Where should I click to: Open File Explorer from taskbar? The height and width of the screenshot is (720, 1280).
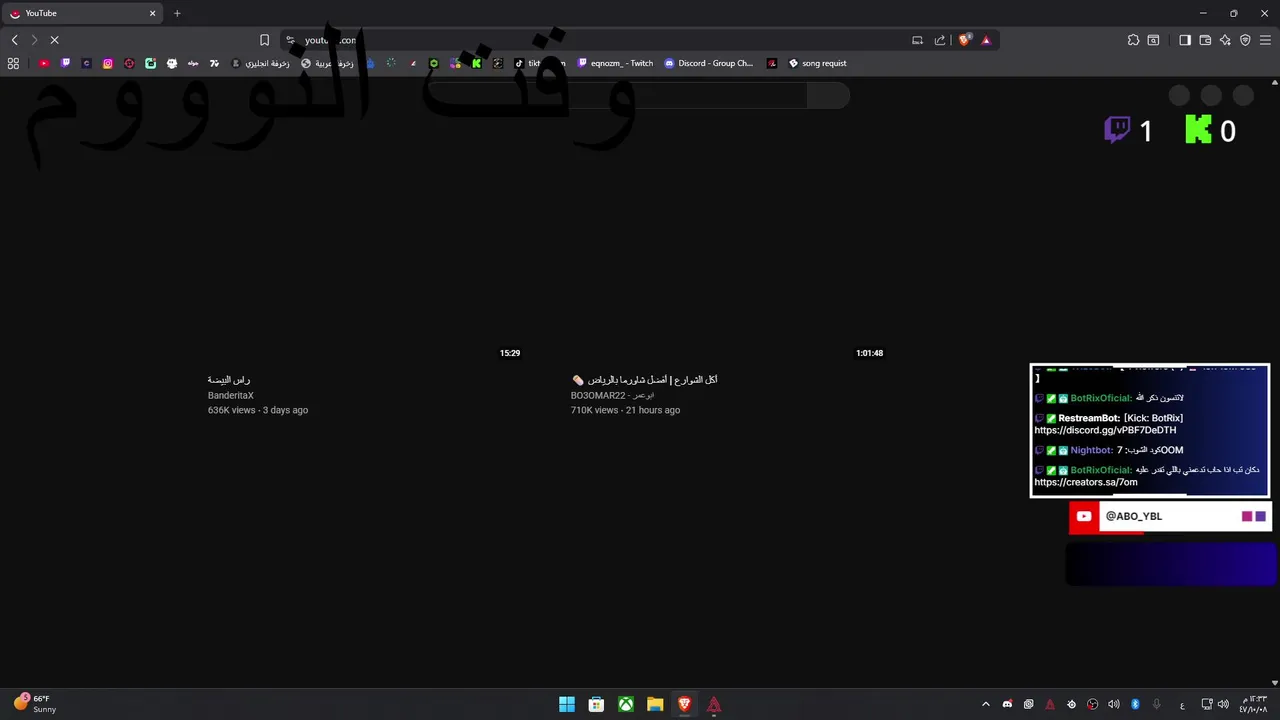click(x=655, y=704)
